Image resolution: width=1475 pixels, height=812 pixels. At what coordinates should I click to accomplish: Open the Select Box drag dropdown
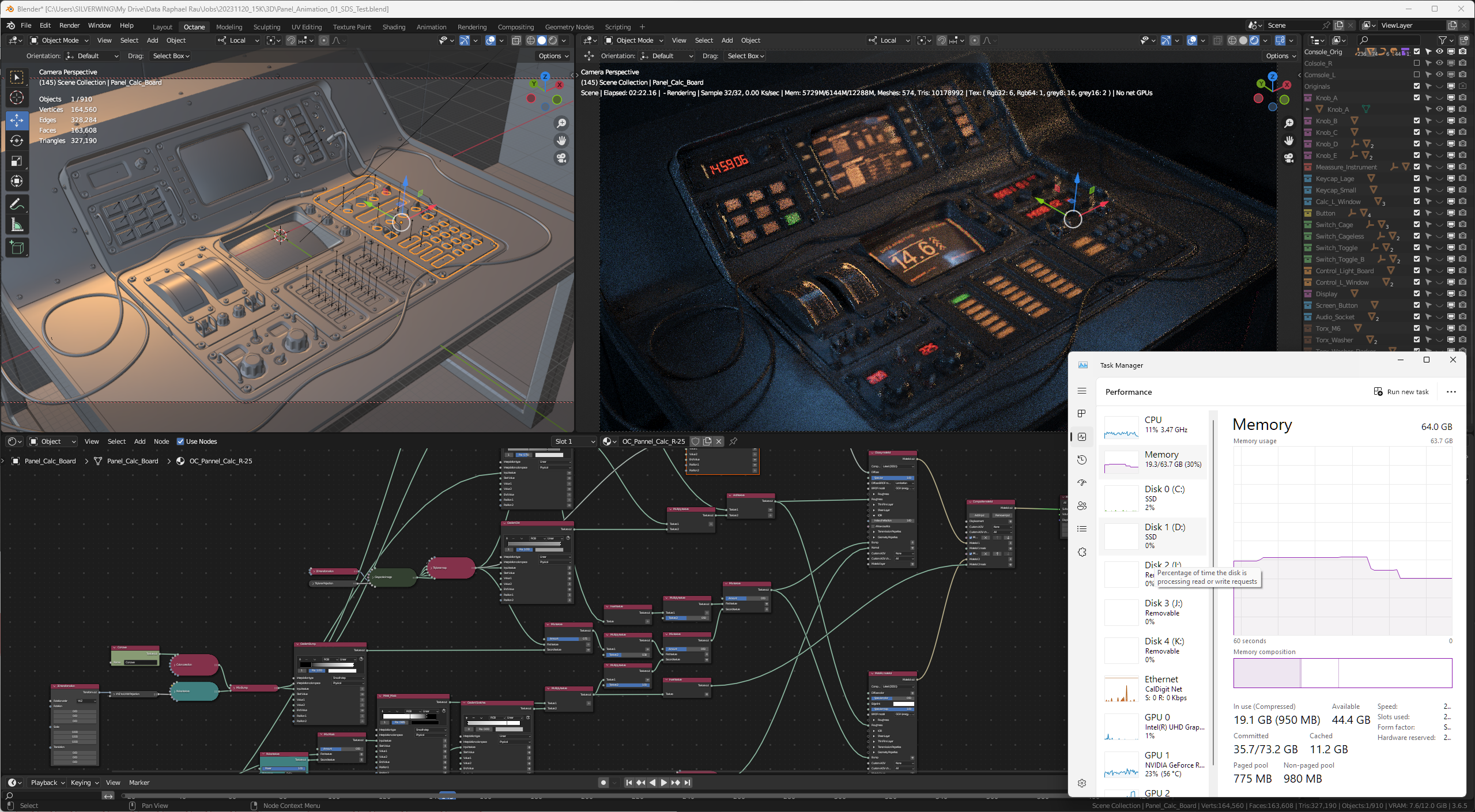[171, 56]
